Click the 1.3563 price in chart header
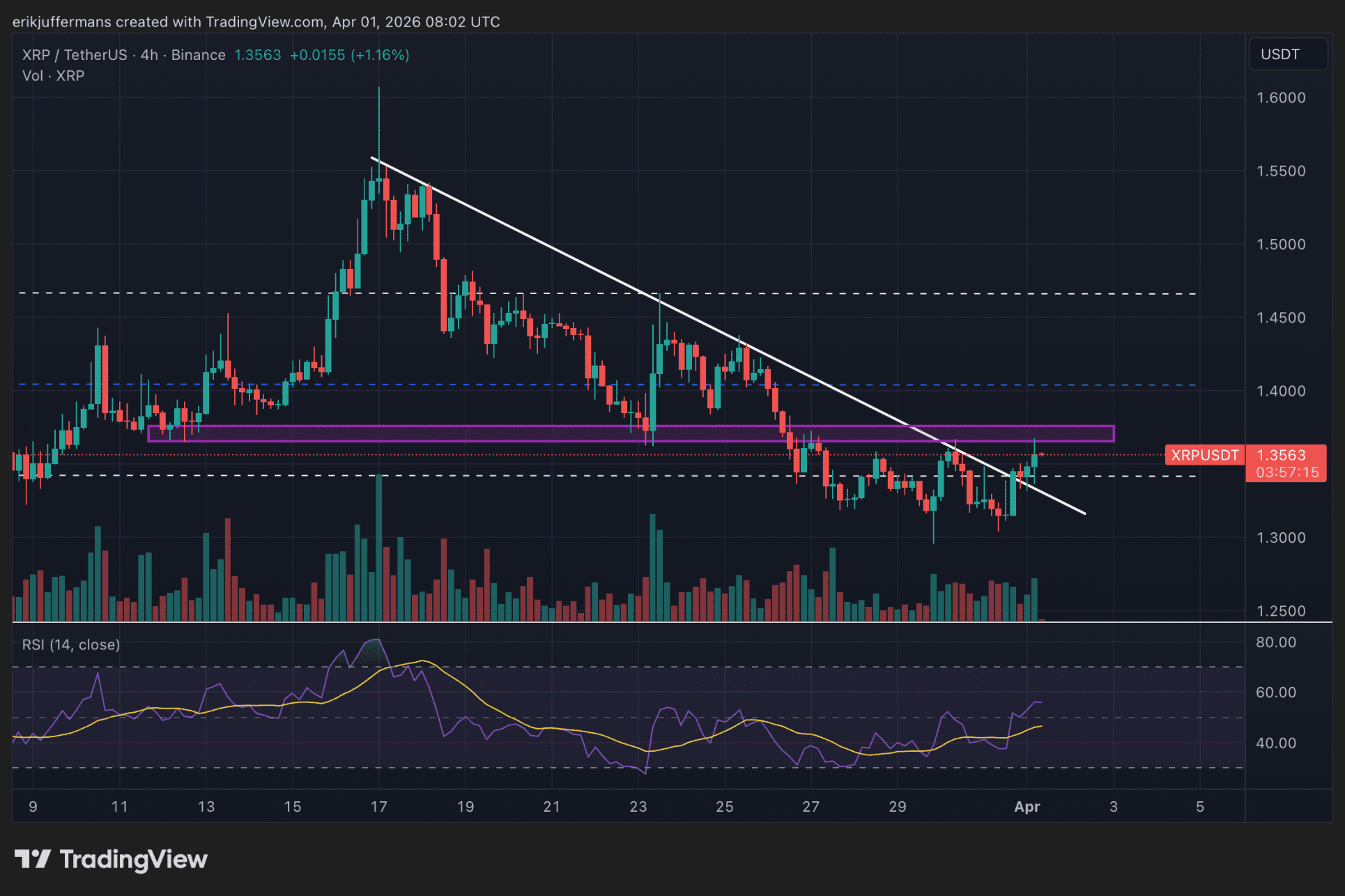Screen dimensions: 1345x896 257,55
